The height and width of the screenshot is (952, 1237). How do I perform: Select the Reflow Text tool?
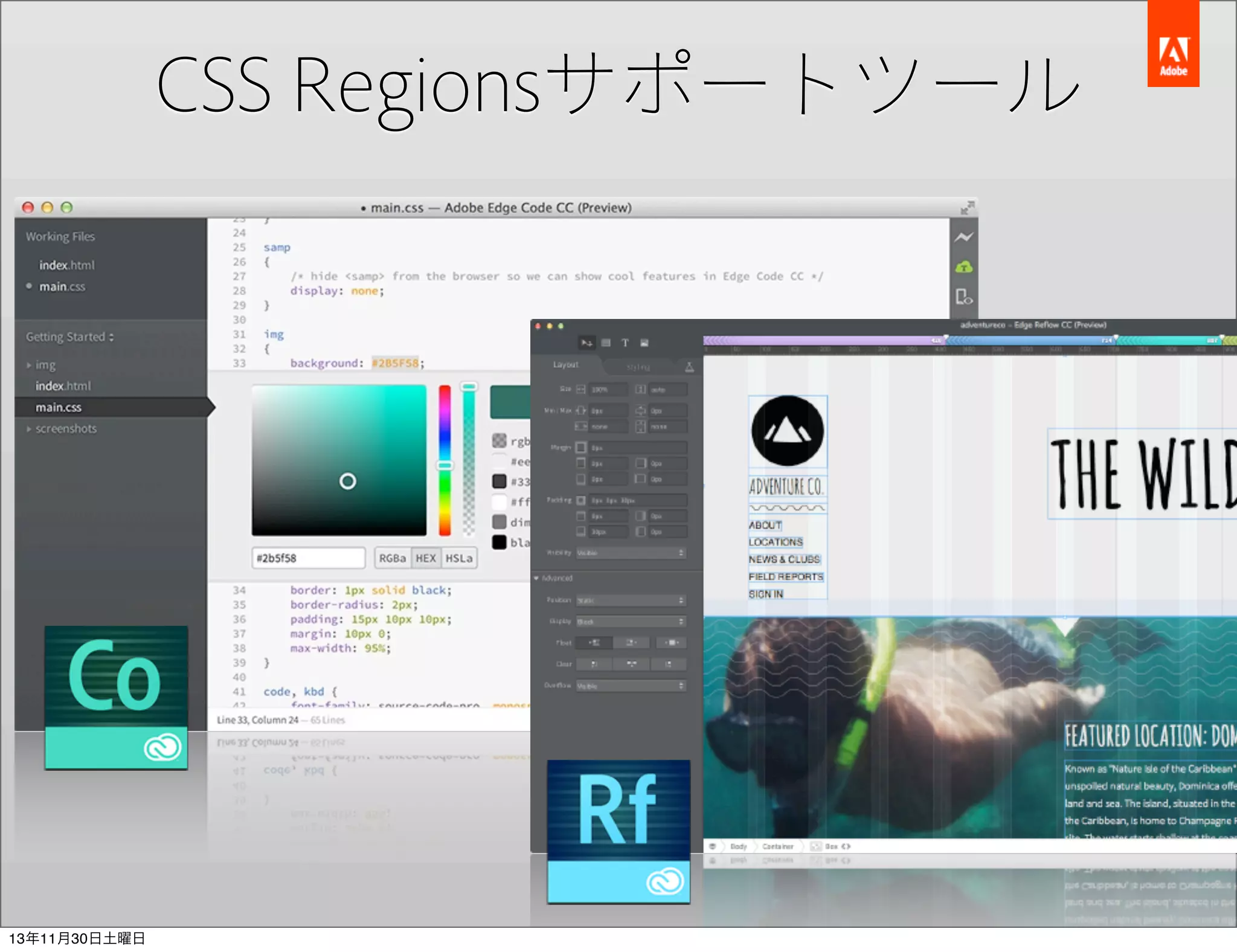pos(625,343)
